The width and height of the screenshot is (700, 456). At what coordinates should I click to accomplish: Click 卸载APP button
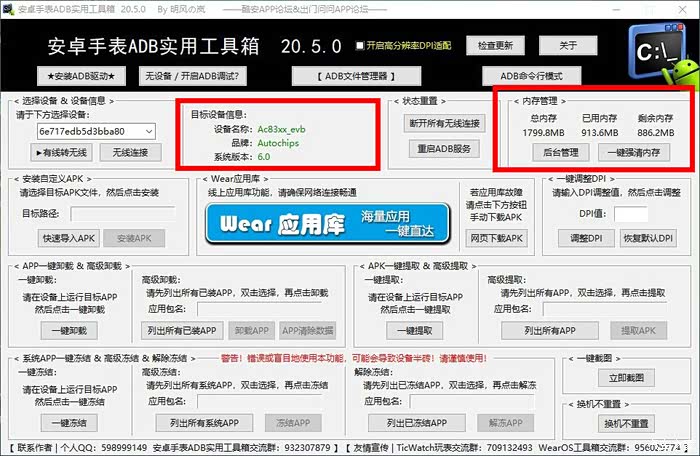252,331
